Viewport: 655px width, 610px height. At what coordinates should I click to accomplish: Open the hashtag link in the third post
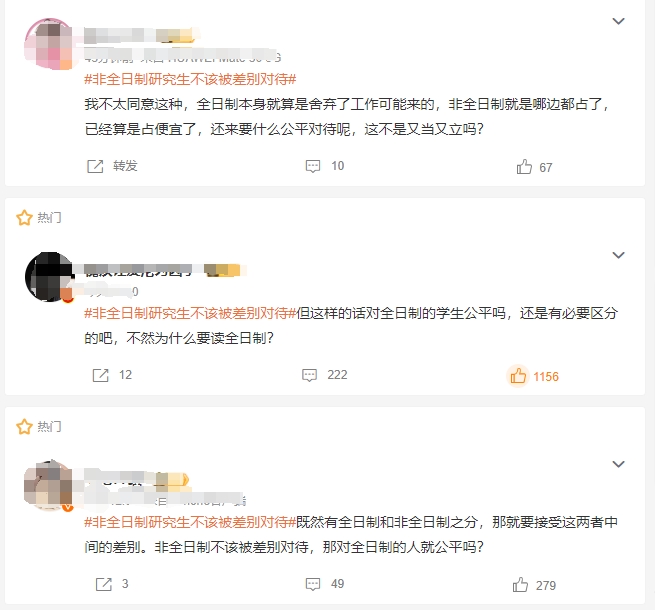pos(190,522)
